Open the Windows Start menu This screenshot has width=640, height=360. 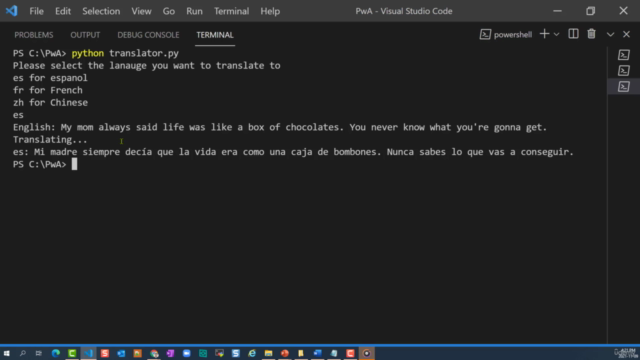click(x=7, y=353)
